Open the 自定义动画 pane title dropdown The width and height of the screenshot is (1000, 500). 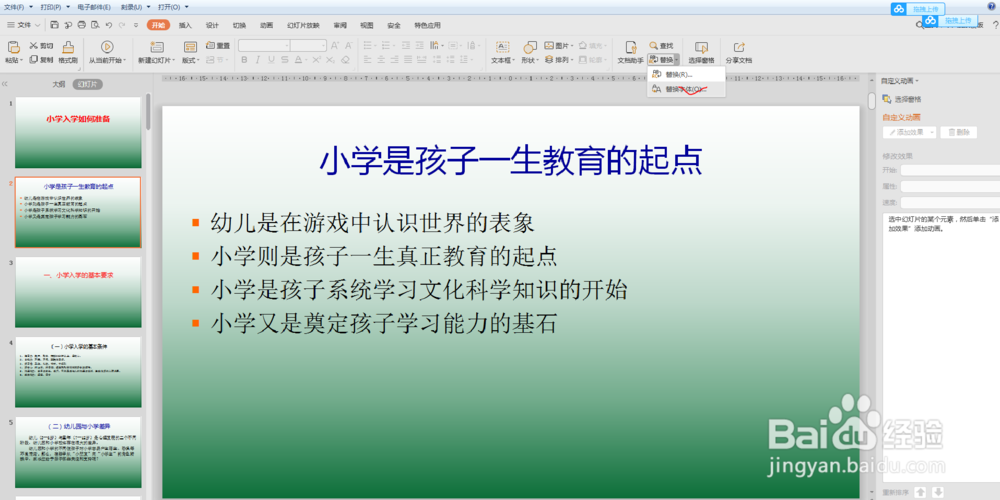tap(917, 81)
